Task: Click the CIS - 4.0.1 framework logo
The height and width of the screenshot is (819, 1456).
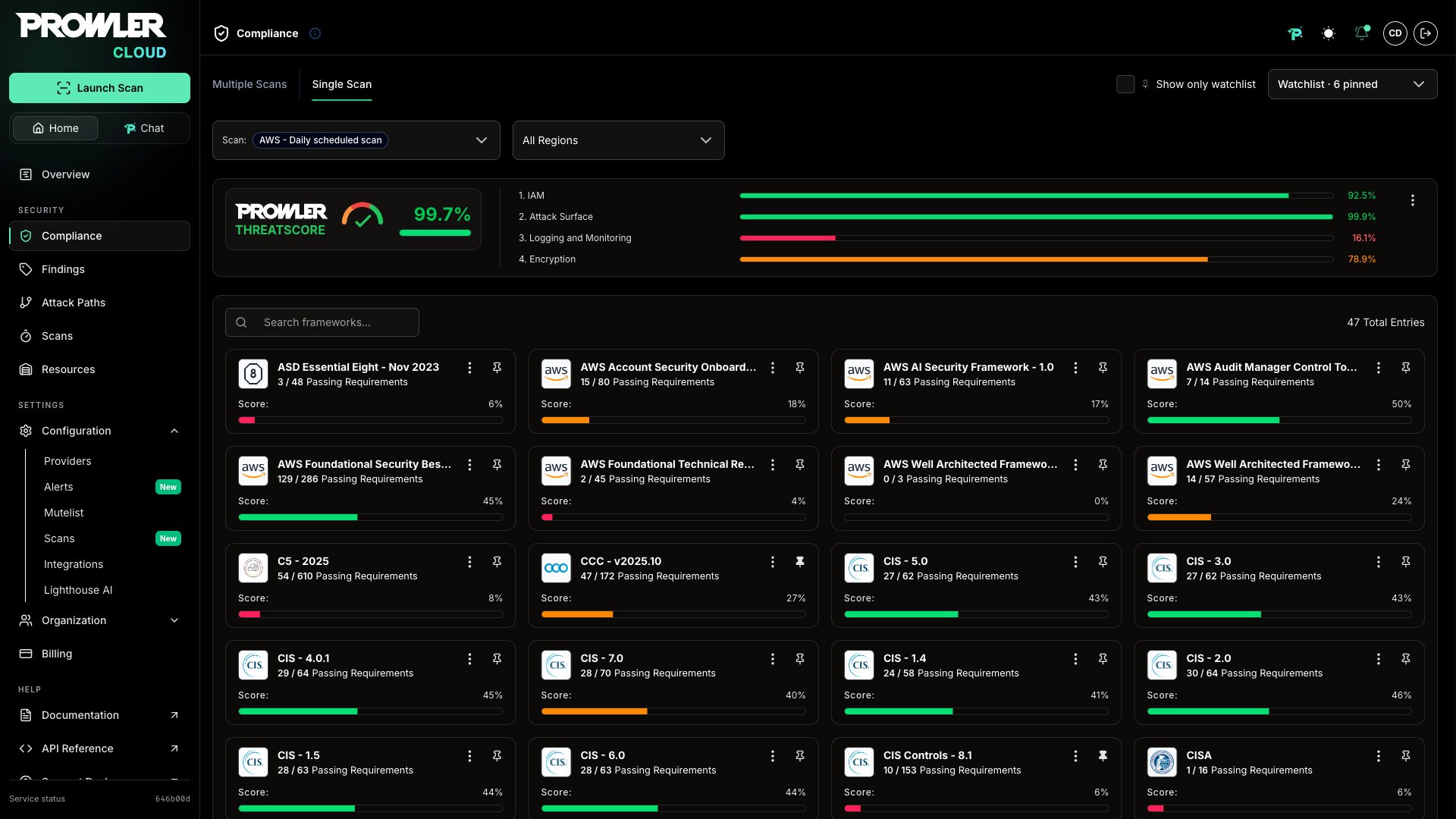Action: 253,665
